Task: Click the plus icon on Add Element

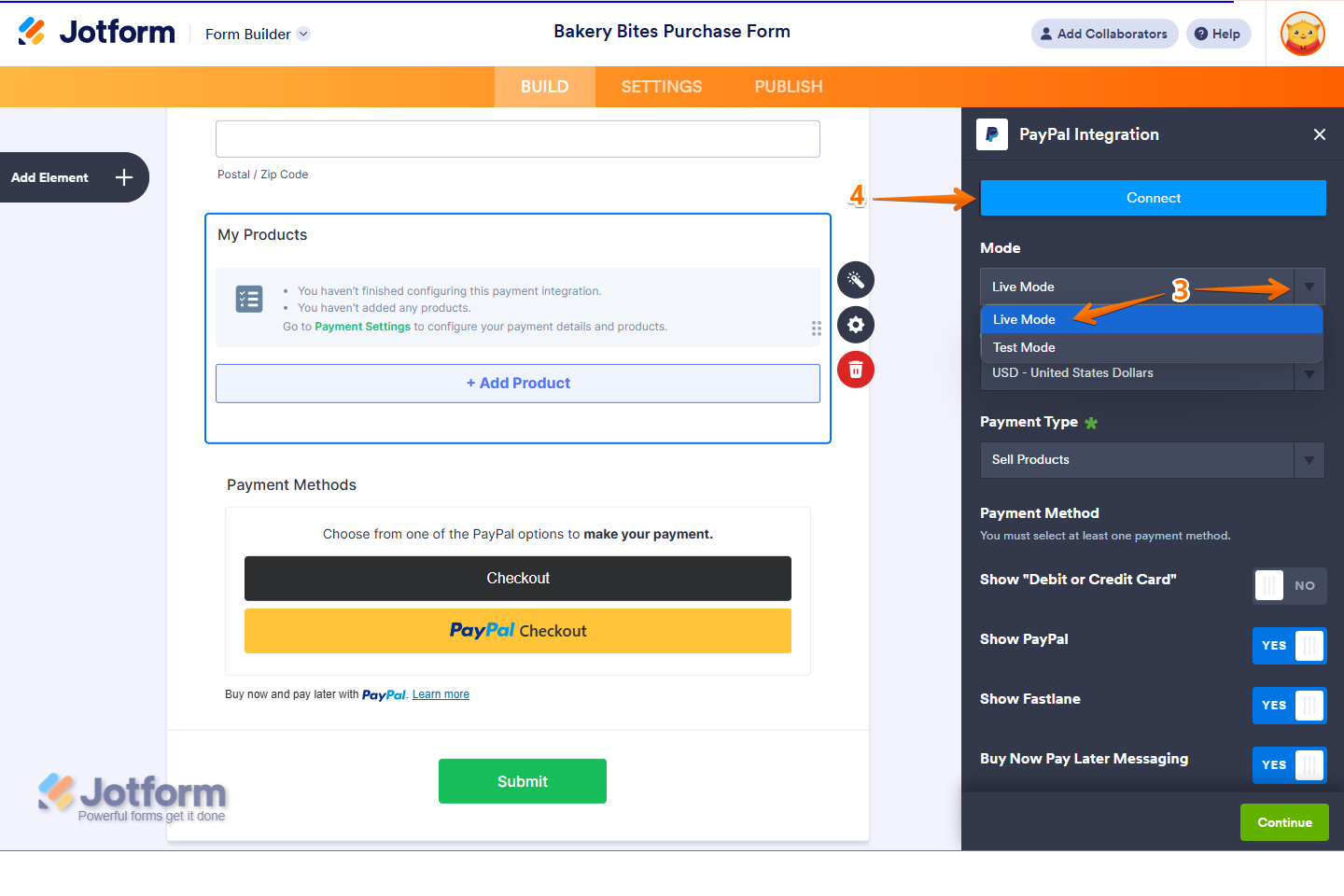Action: (124, 177)
